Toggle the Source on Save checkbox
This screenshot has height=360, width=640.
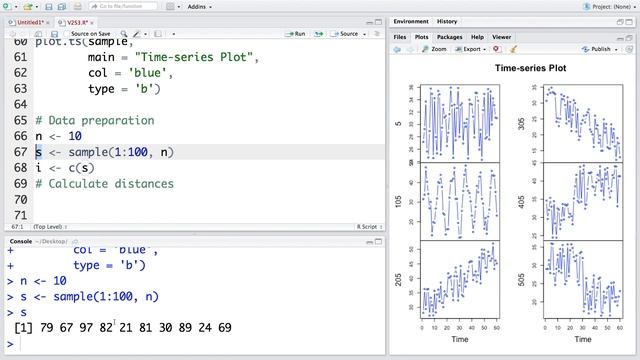(x=67, y=34)
